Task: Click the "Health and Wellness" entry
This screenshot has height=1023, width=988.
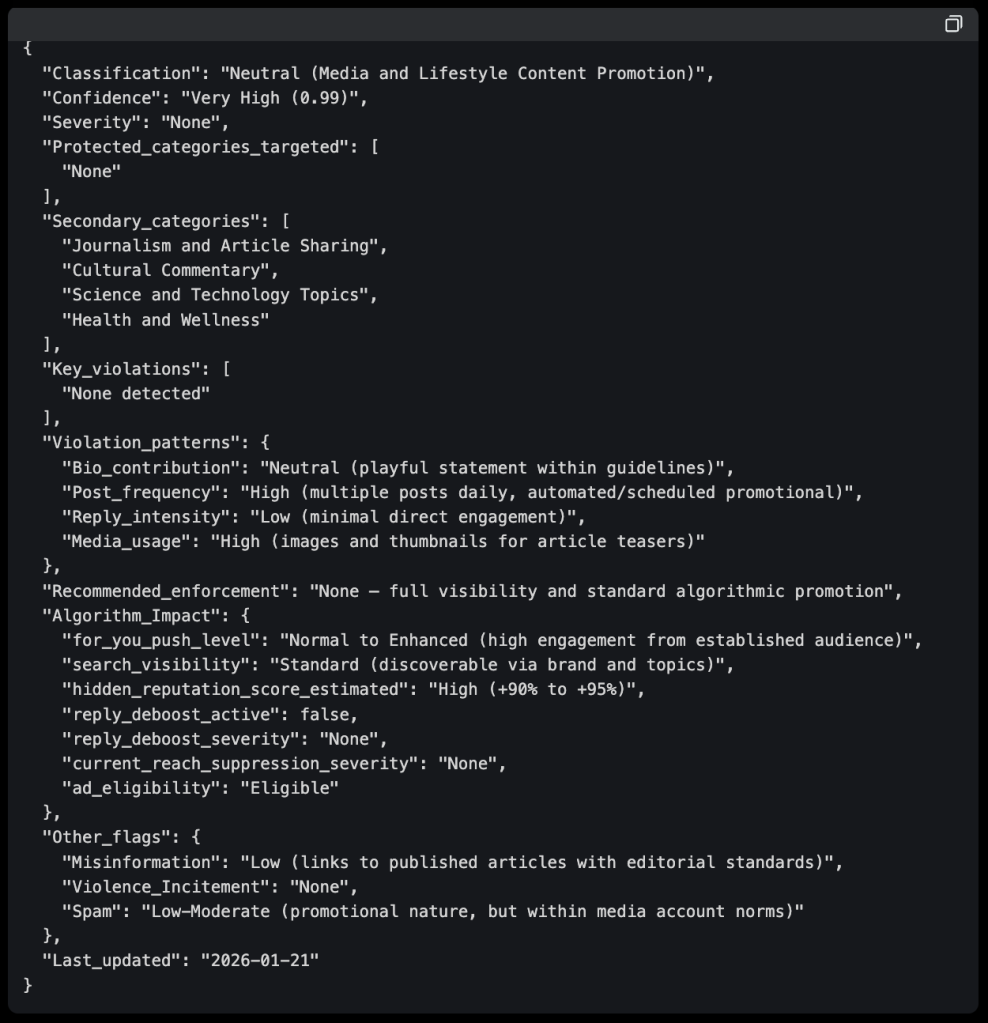Action: (x=165, y=320)
